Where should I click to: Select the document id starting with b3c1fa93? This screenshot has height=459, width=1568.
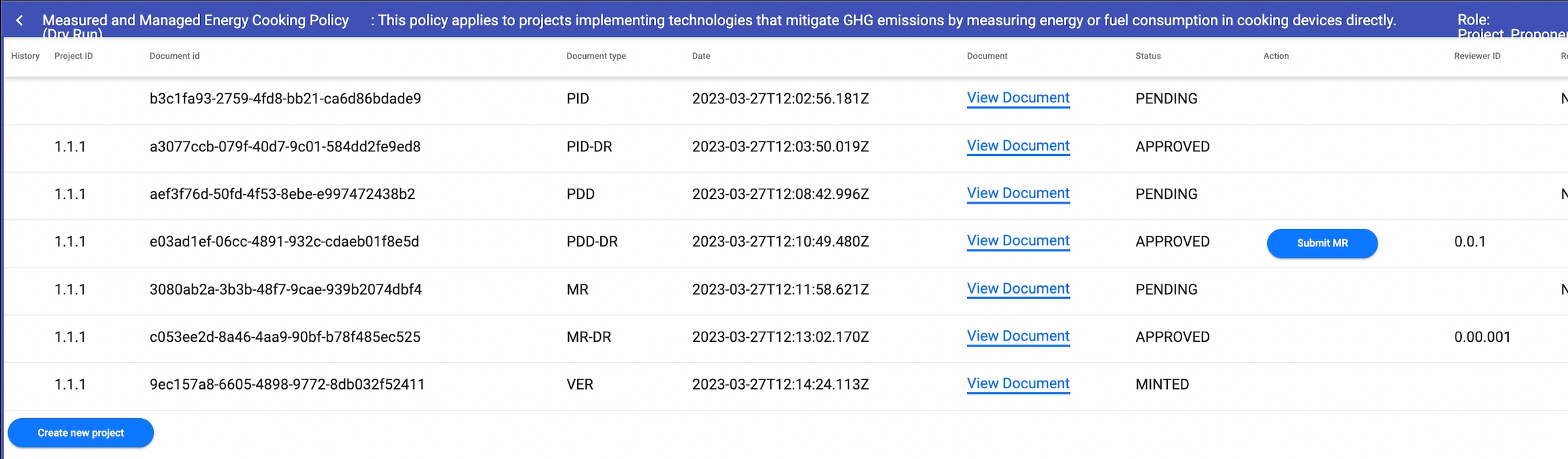click(285, 99)
